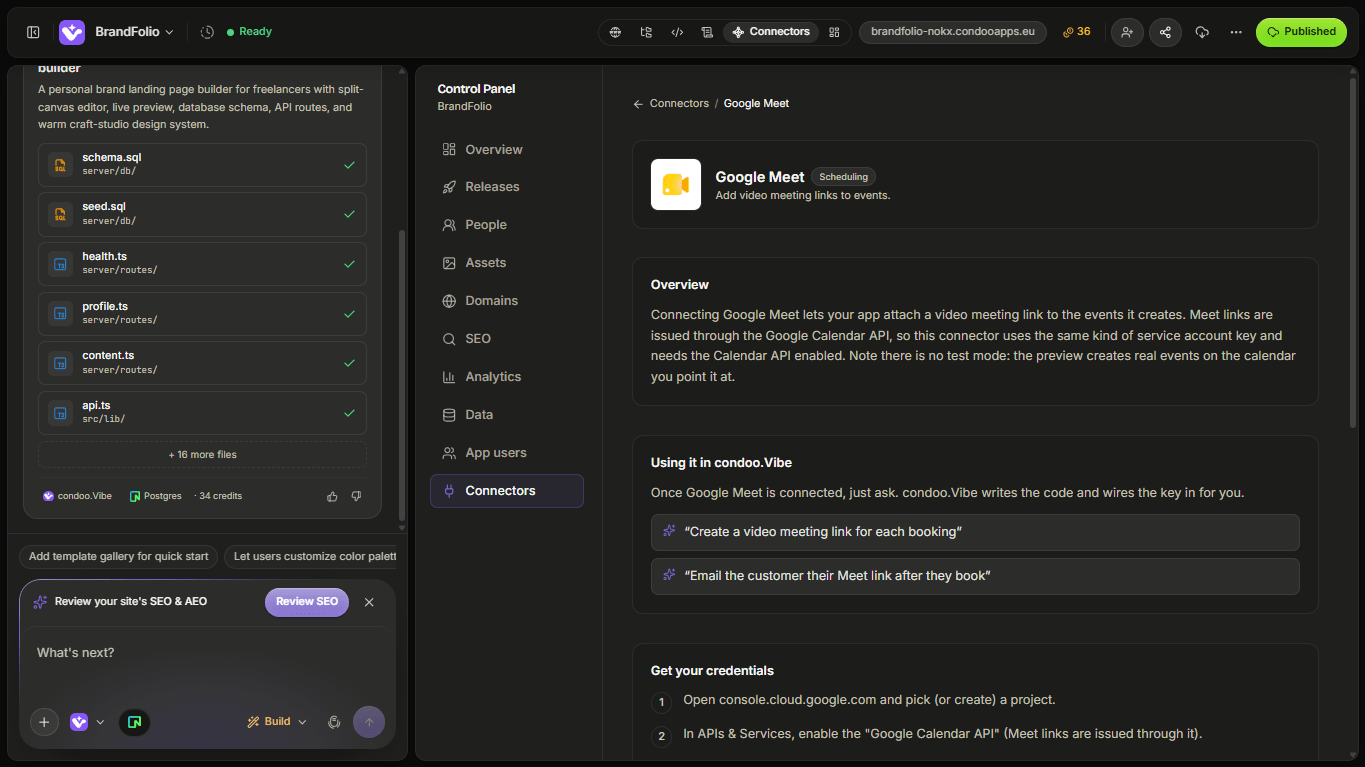Click the condoo.Vibe label under the file list
The image size is (1365, 767).
[78, 496]
